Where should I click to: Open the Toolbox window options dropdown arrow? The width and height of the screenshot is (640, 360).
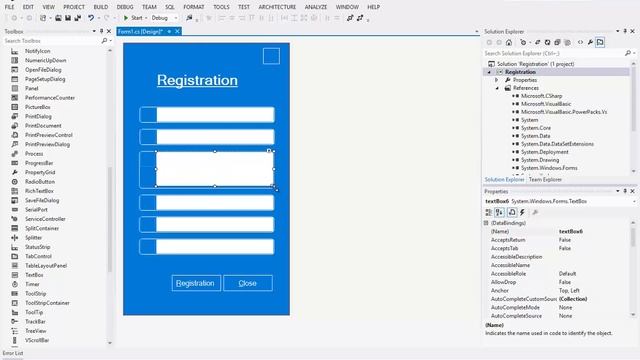[x=94, y=31]
